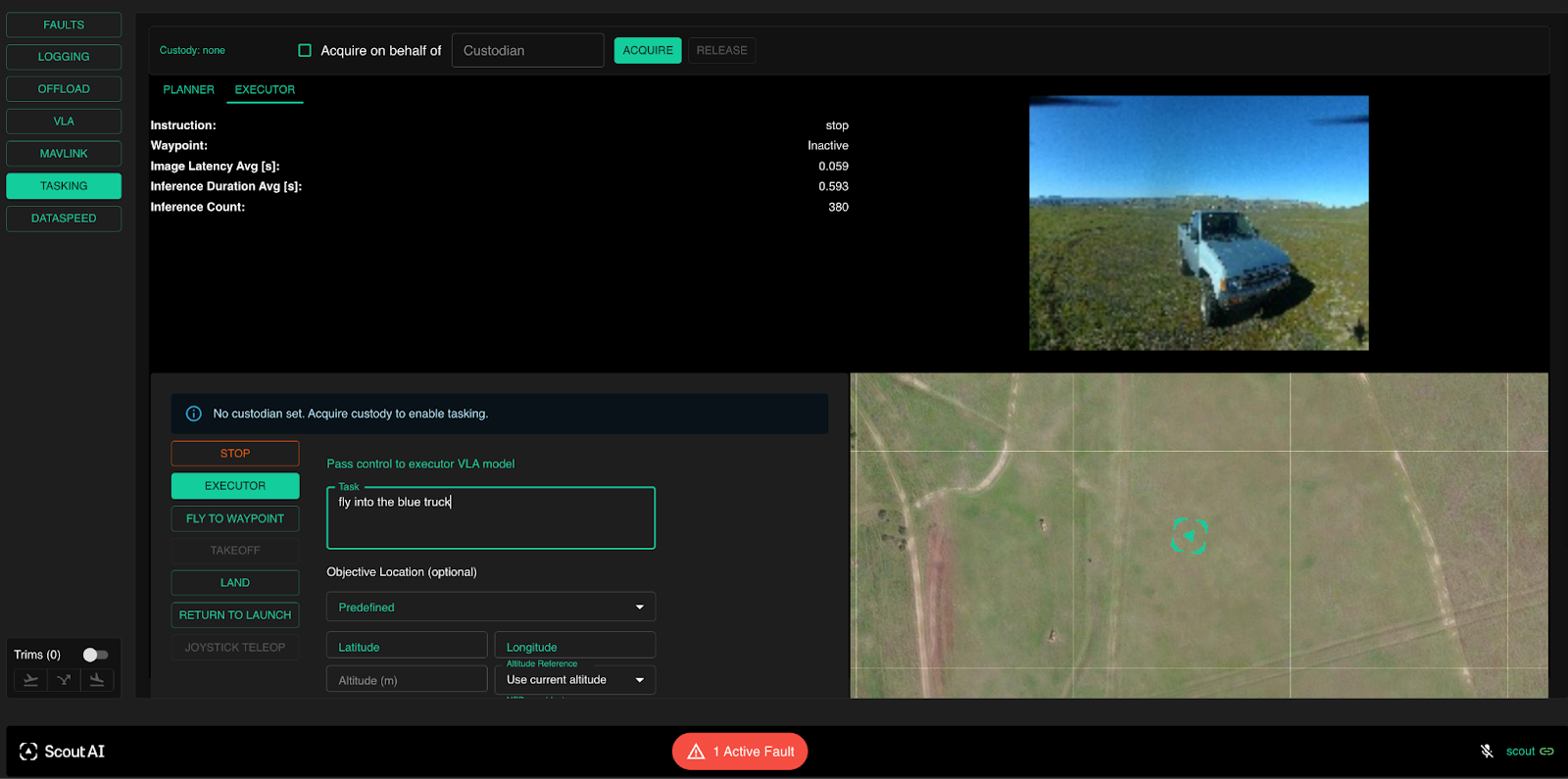1568x779 pixels.
Task: Click the green link icon beside scout
Action: (x=1547, y=752)
